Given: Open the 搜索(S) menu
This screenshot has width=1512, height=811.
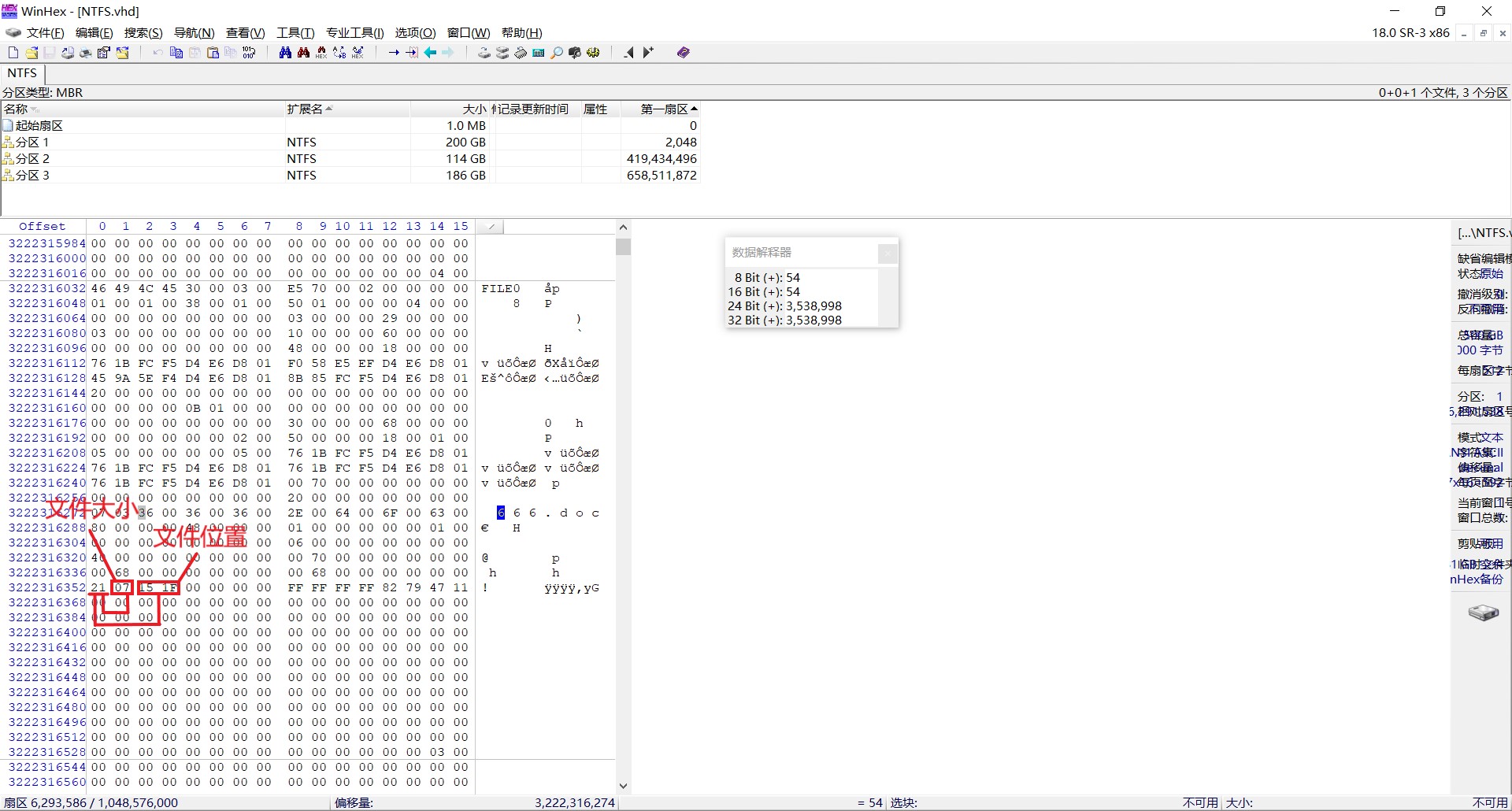Looking at the screenshot, I should [143, 33].
